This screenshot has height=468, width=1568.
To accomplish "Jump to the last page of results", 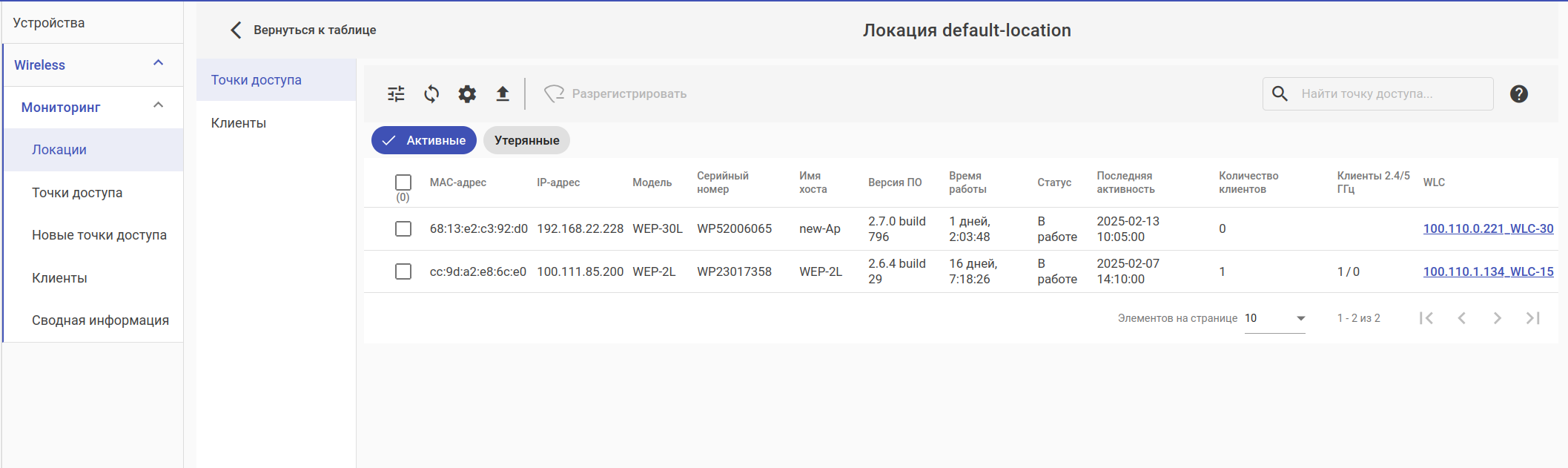I will click(x=1532, y=318).
